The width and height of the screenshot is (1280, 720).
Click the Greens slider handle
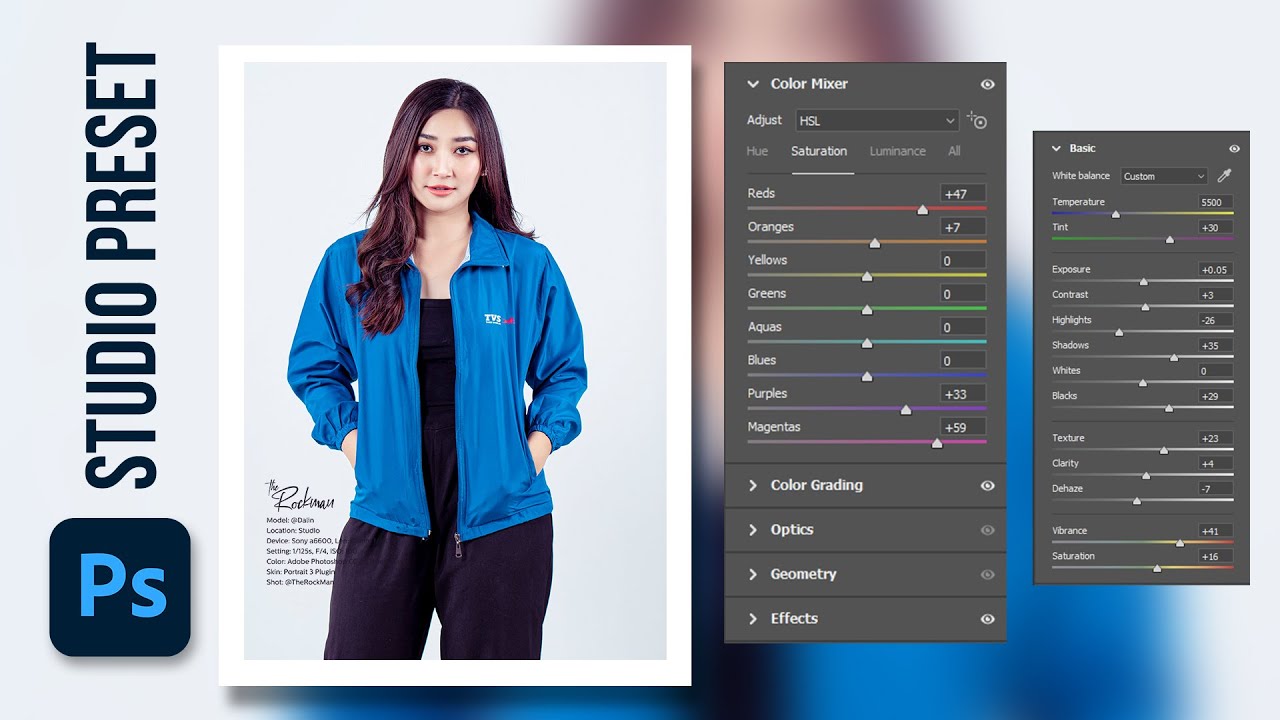(867, 310)
